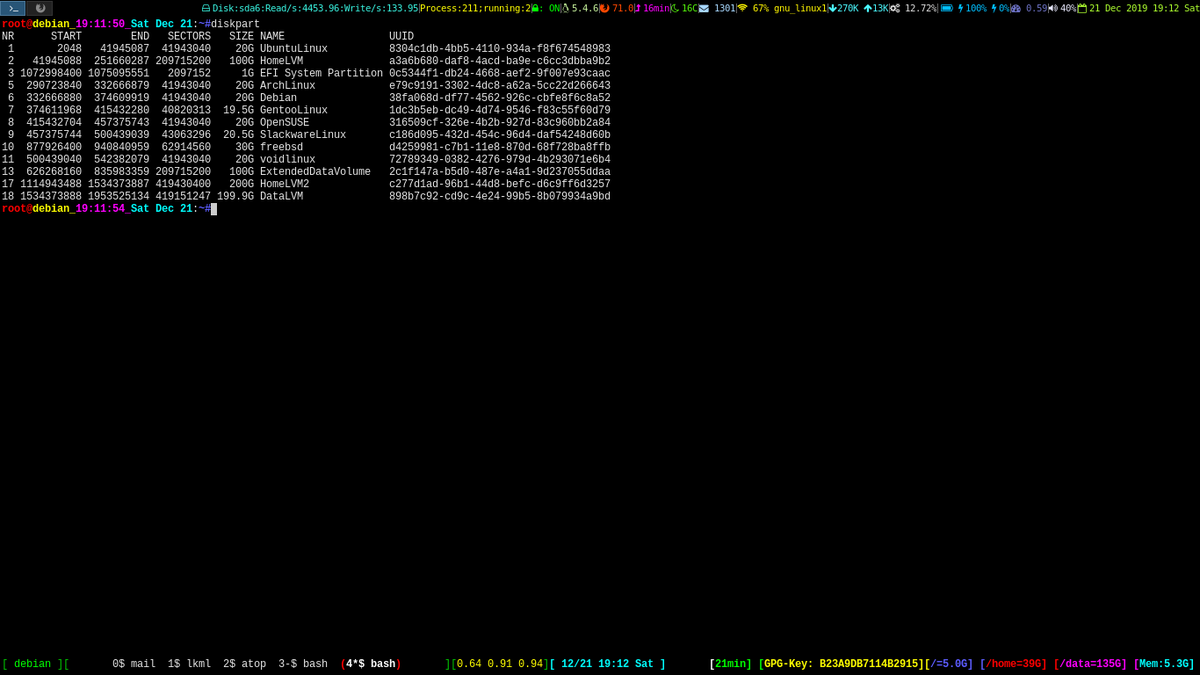Click the DataLVM UUID 898b7c92 value
This screenshot has width=1200, height=675.
(x=500, y=196)
